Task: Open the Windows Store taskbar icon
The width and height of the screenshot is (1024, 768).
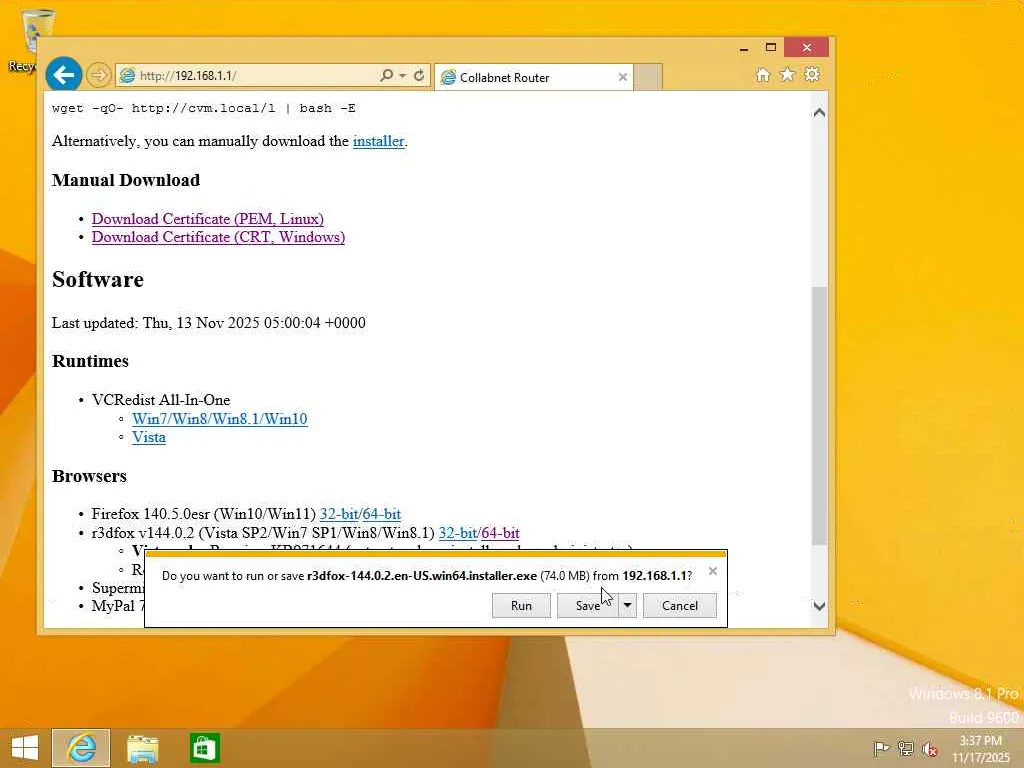Action: click(x=204, y=748)
